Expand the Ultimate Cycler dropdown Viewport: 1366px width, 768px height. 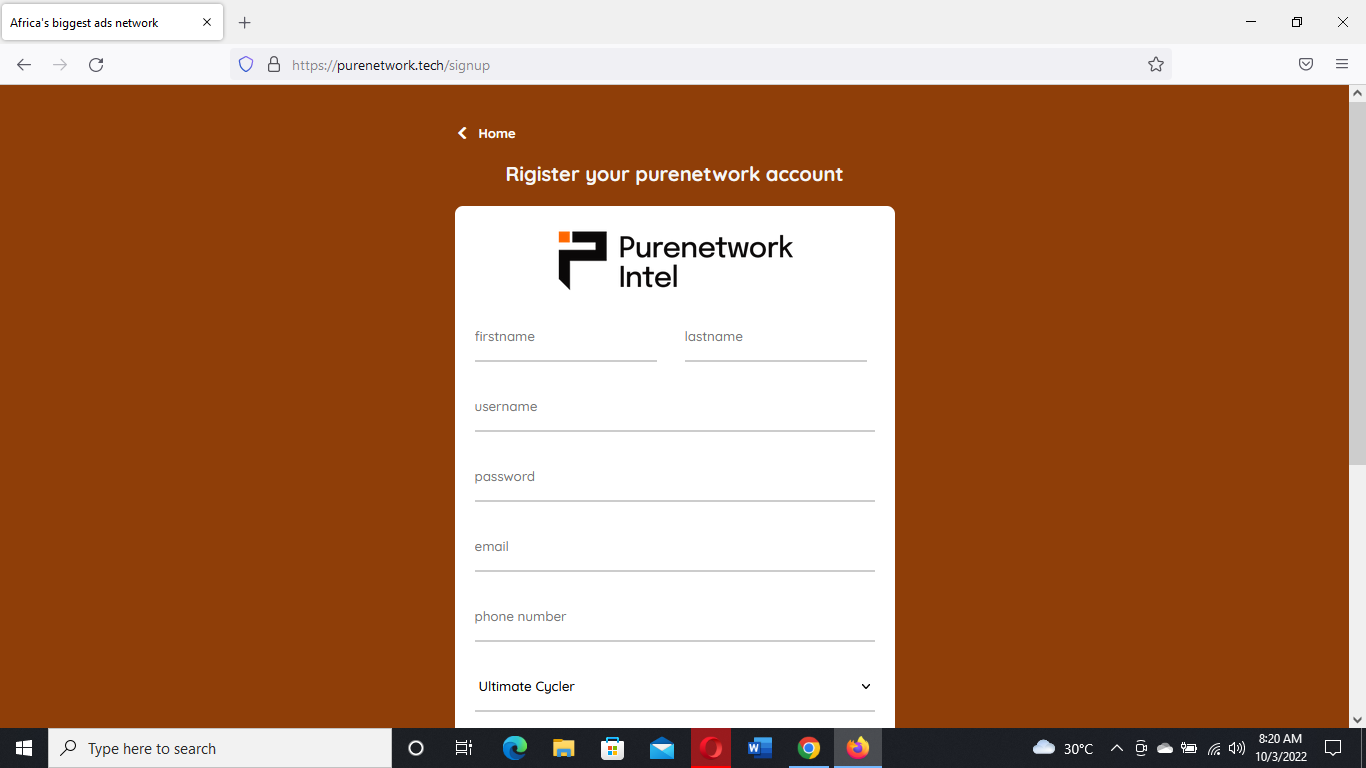(675, 687)
